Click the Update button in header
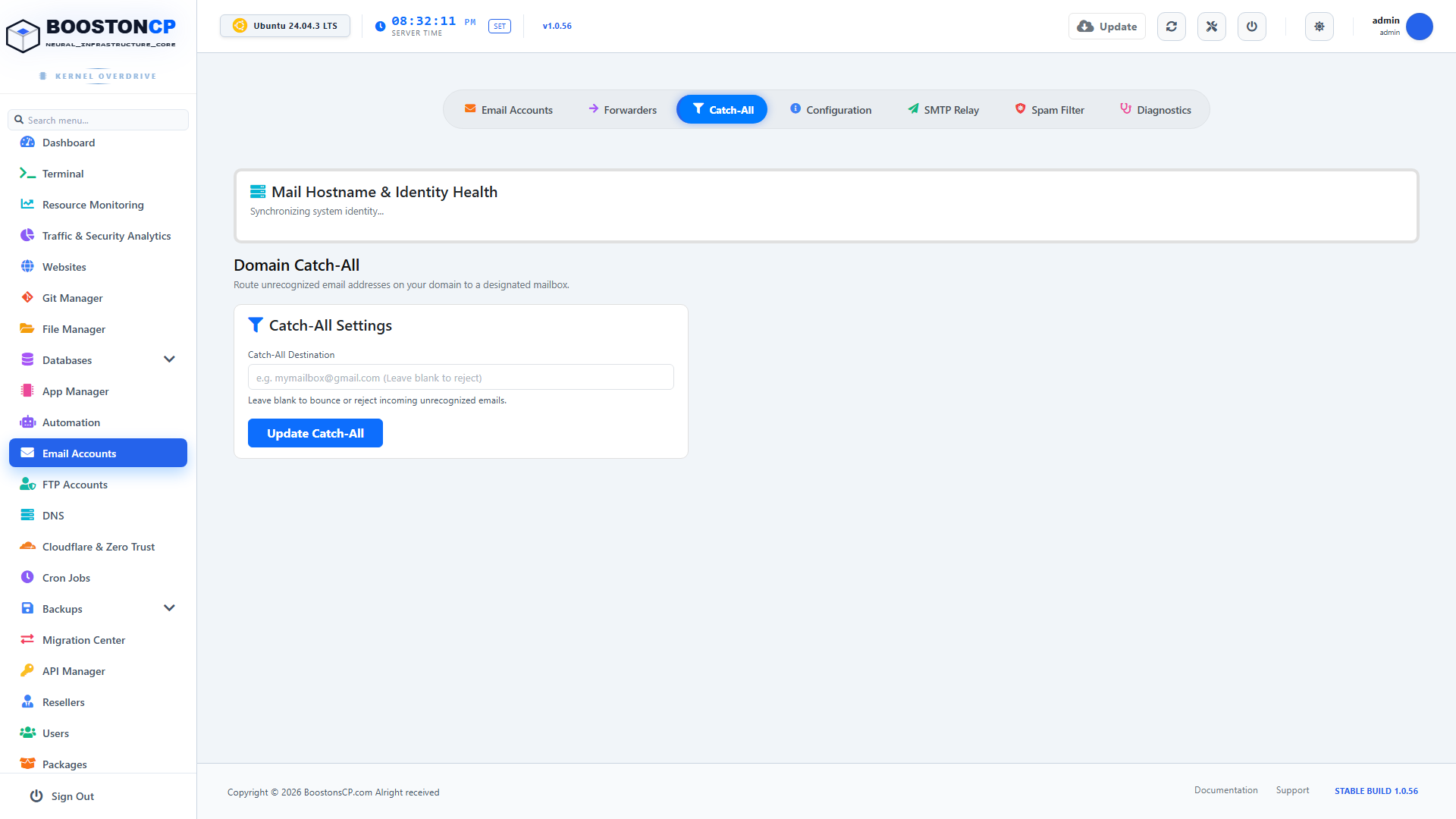The height and width of the screenshot is (819, 1456). click(x=1107, y=27)
